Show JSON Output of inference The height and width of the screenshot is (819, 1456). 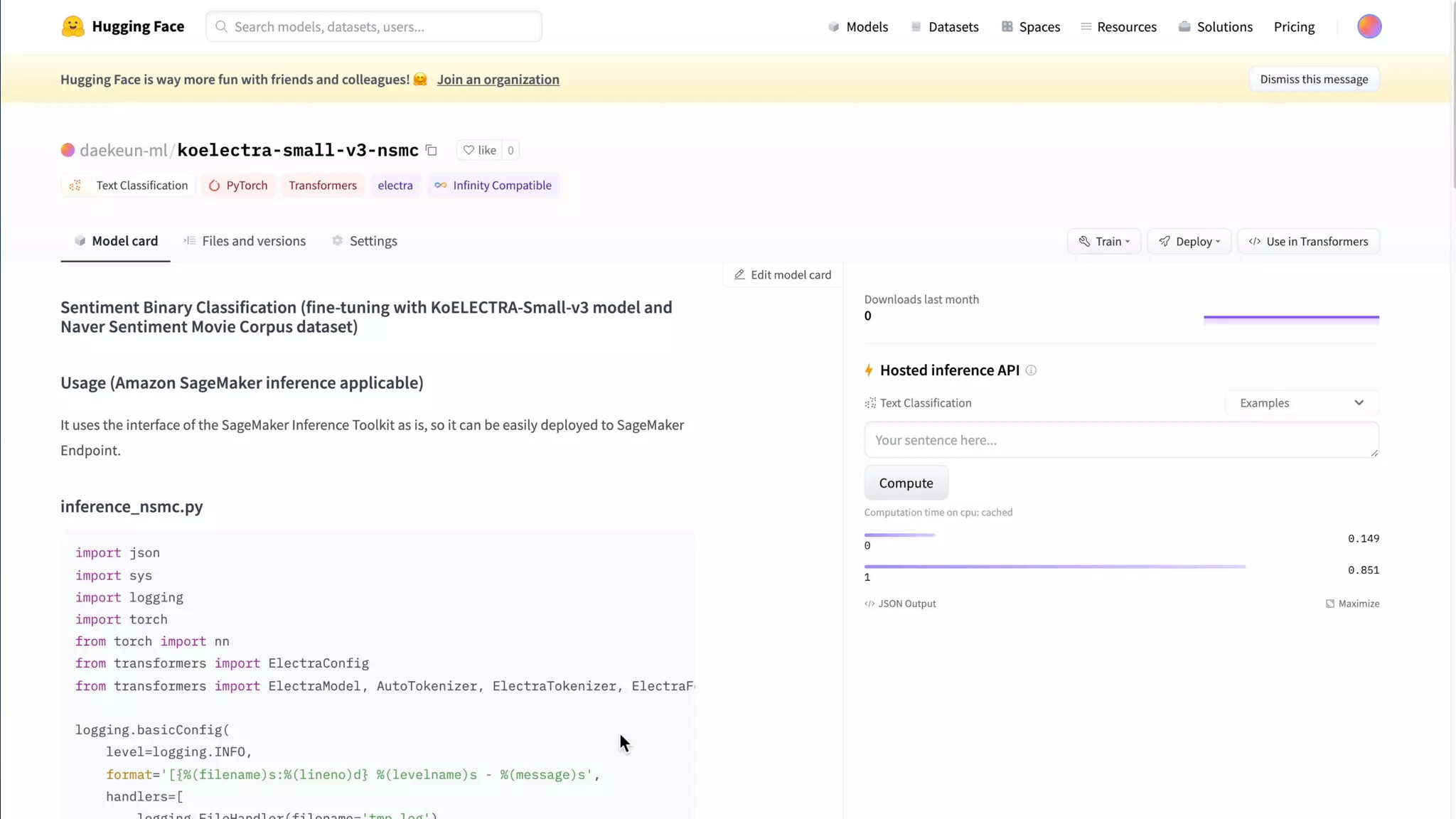click(x=900, y=604)
